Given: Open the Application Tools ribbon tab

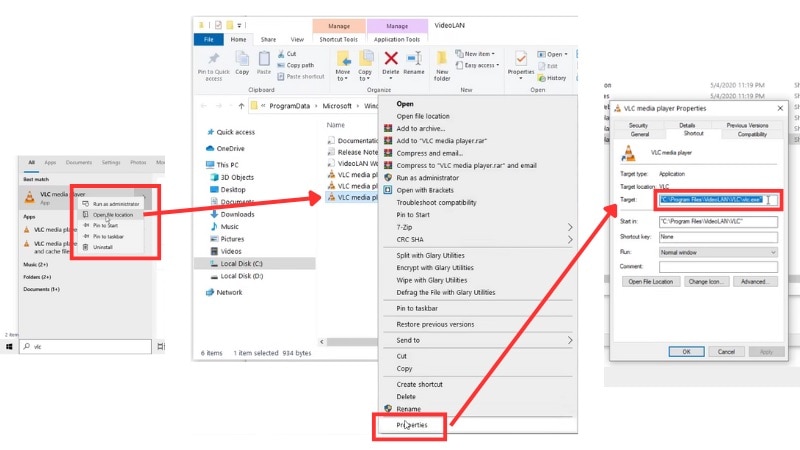Looking at the screenshot, I should [397, 39].
